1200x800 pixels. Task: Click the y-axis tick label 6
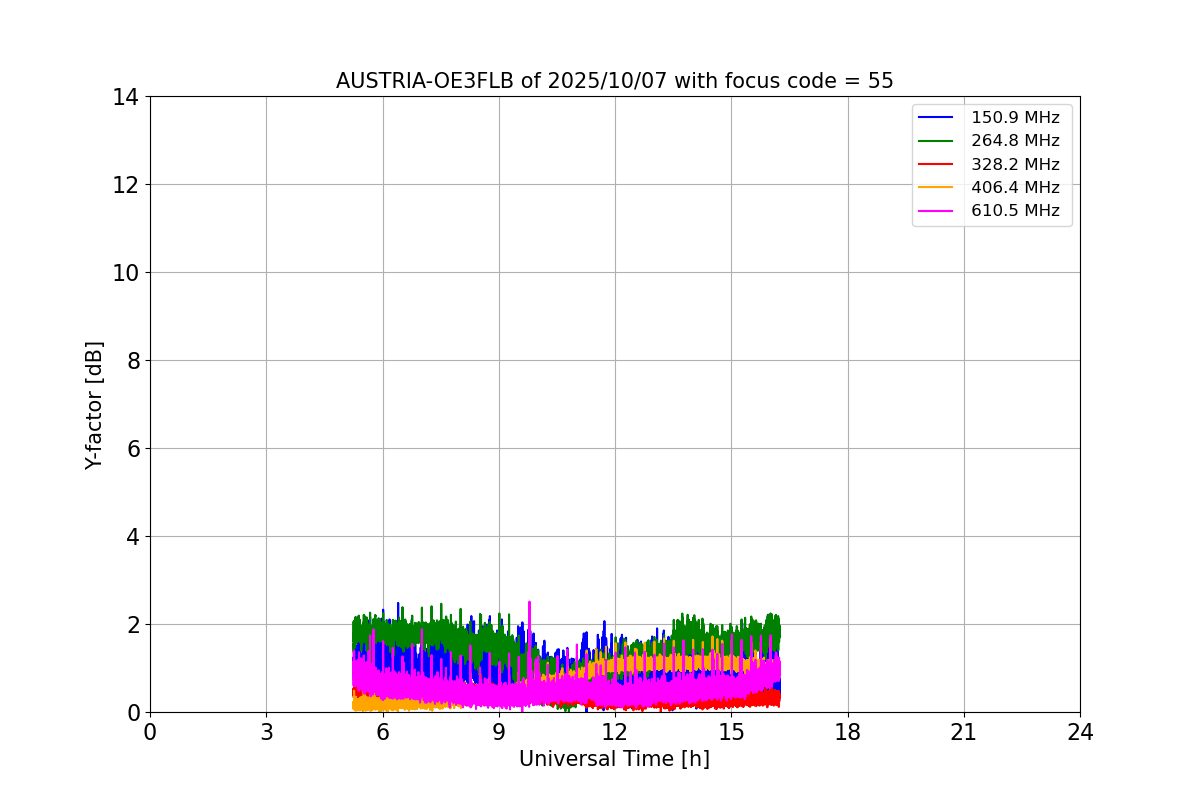click(132, 449)
